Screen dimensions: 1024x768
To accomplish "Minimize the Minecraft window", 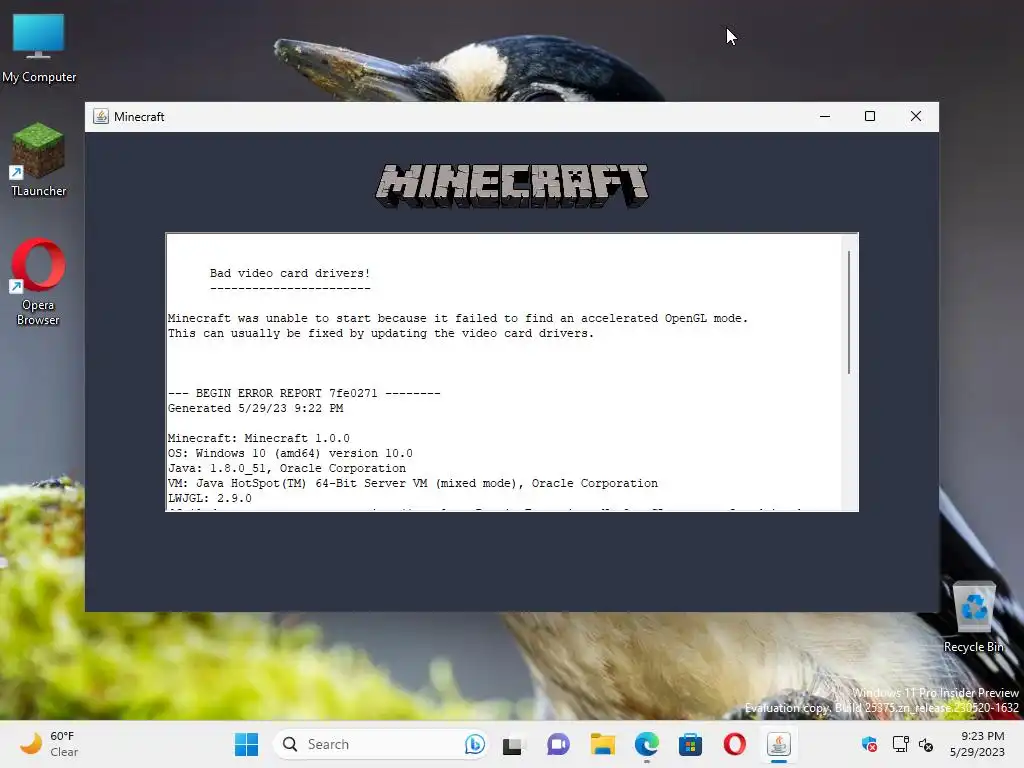I will pos(825,116).
